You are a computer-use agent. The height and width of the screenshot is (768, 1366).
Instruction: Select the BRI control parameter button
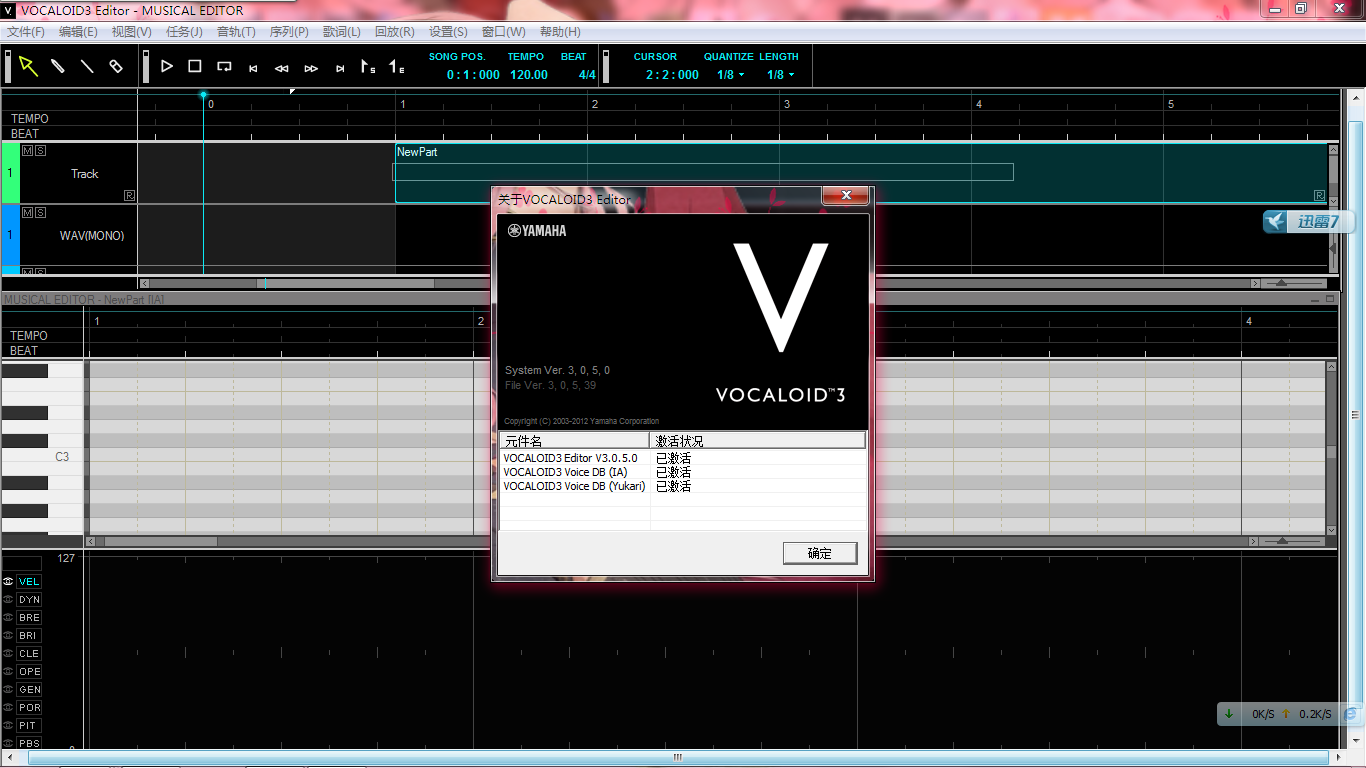pyautogui.click(x=29, y=636)
